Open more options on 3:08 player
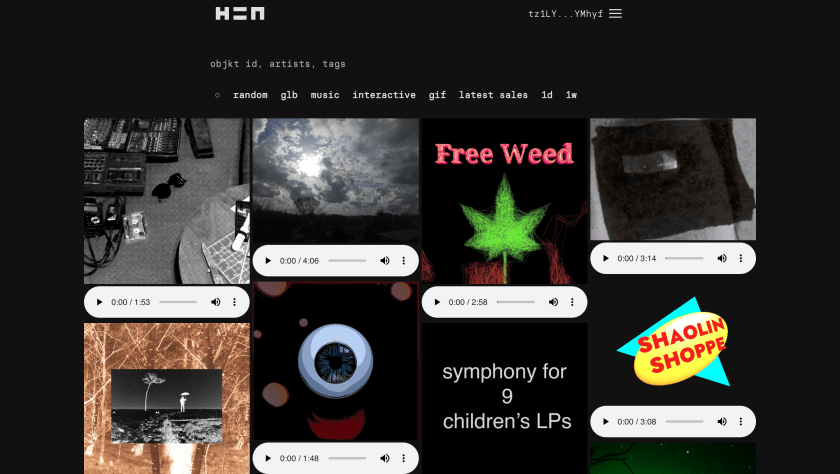The image size is (840, 474). [x=740, y=422]
